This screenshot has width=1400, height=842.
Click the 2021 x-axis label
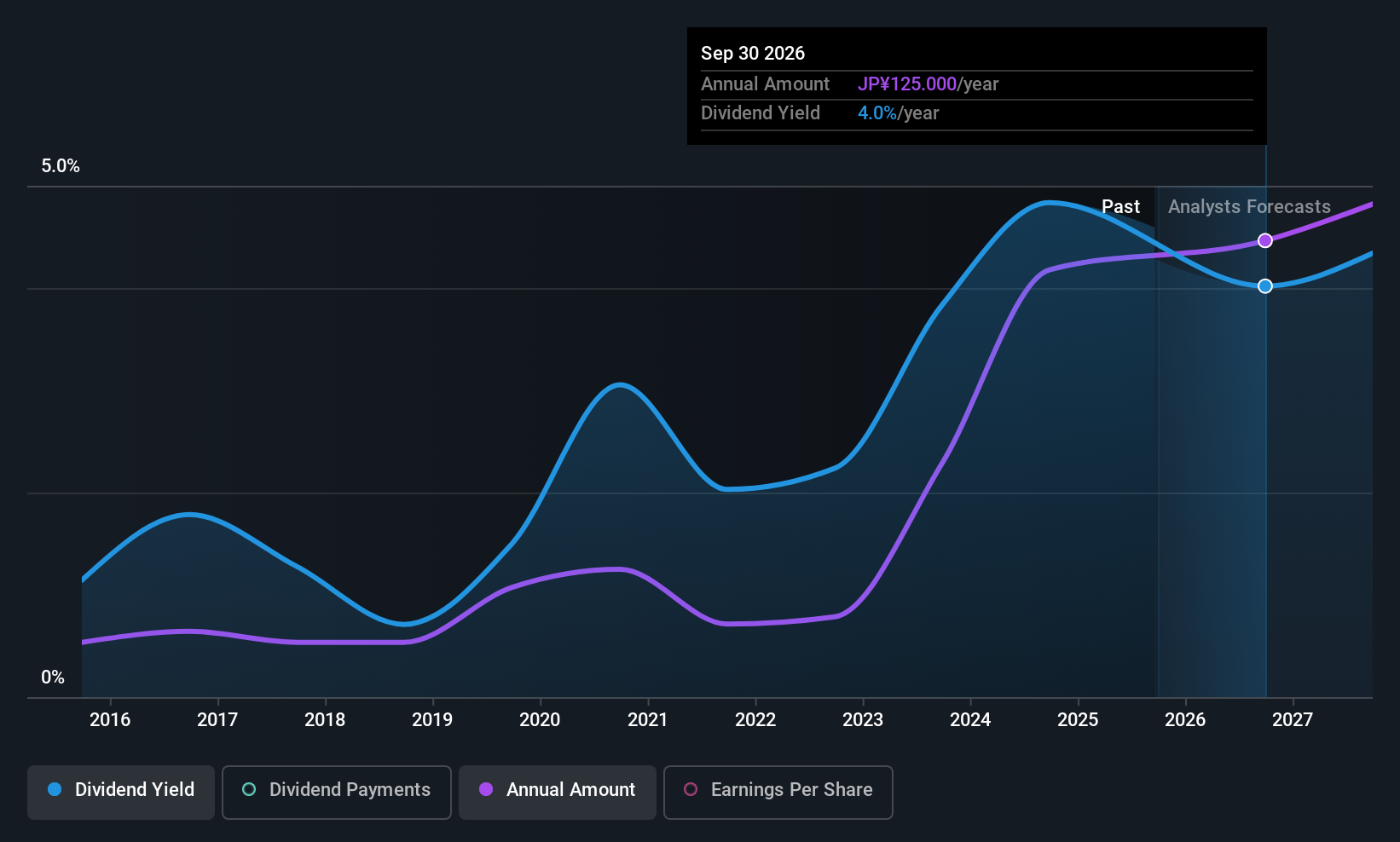[648, 720]
